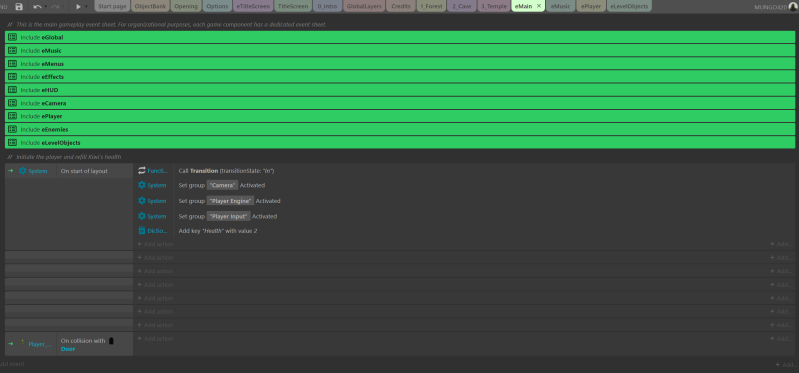The image size is (799, 373).
Task: Switch to the 2_Cave layout tab
Action: 462,6
